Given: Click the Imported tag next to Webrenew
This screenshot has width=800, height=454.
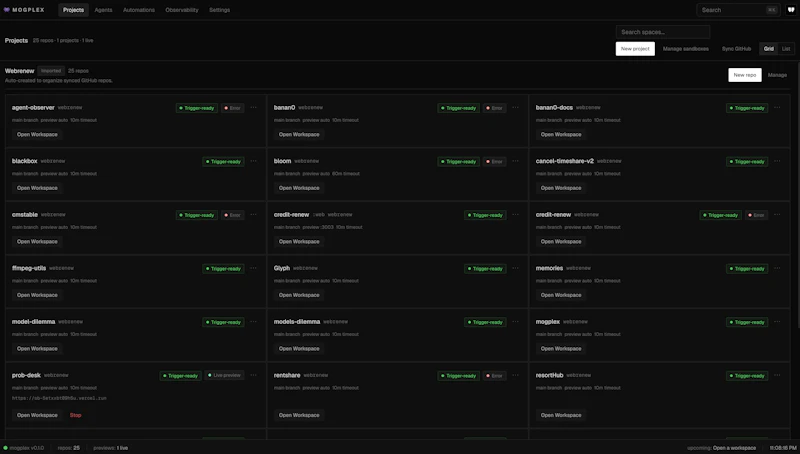Looking at the screenshot, I should (x=51, y=71).
